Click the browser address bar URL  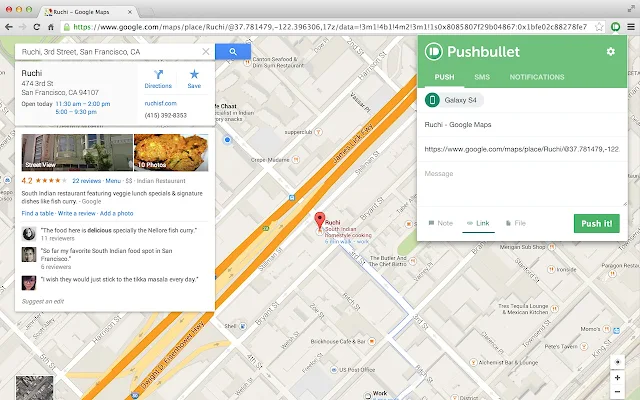[330, 27]
